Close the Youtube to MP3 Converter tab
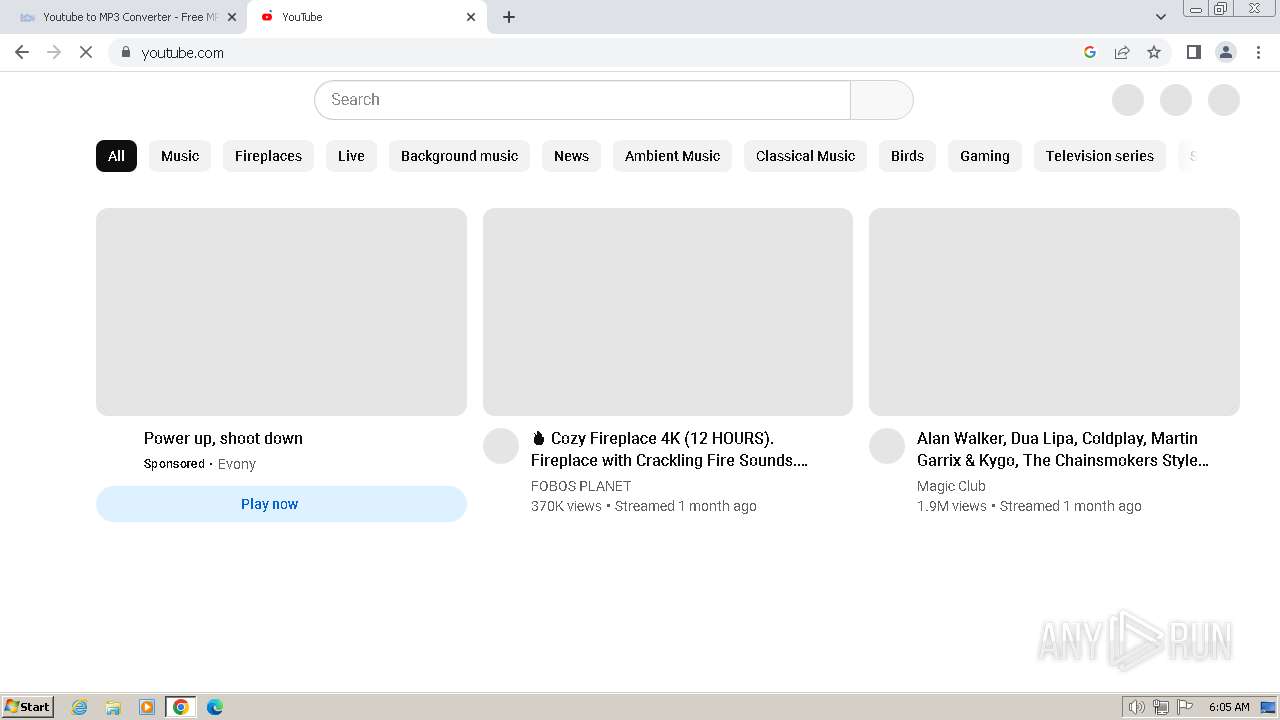The width and height of the screenshot is (1280, 720). pyautogui.click(x=232, y=17)
